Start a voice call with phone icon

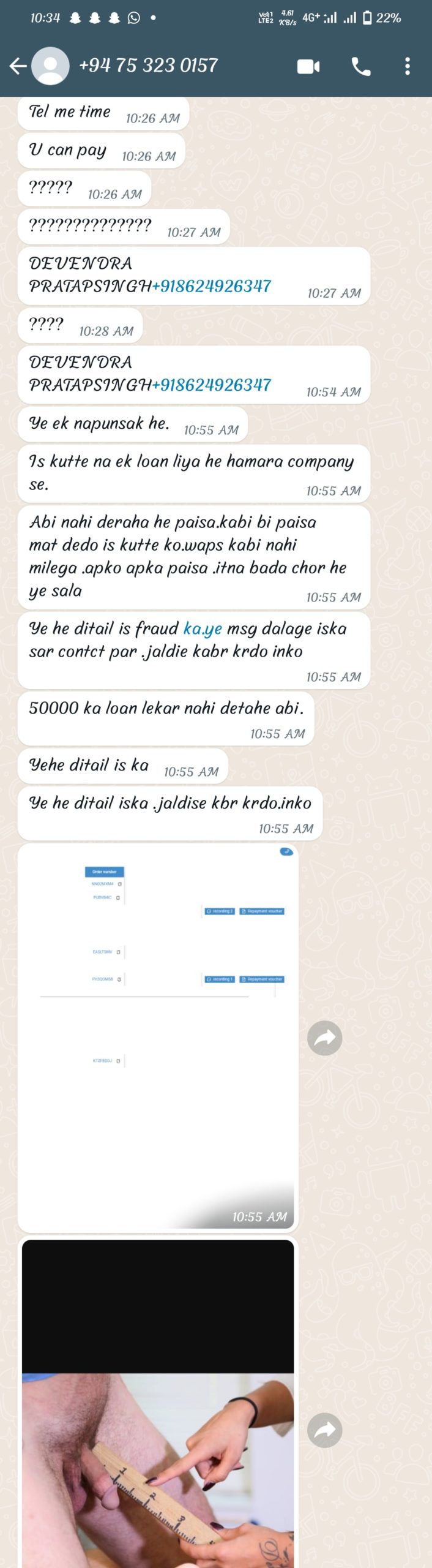tap(361, 66)
